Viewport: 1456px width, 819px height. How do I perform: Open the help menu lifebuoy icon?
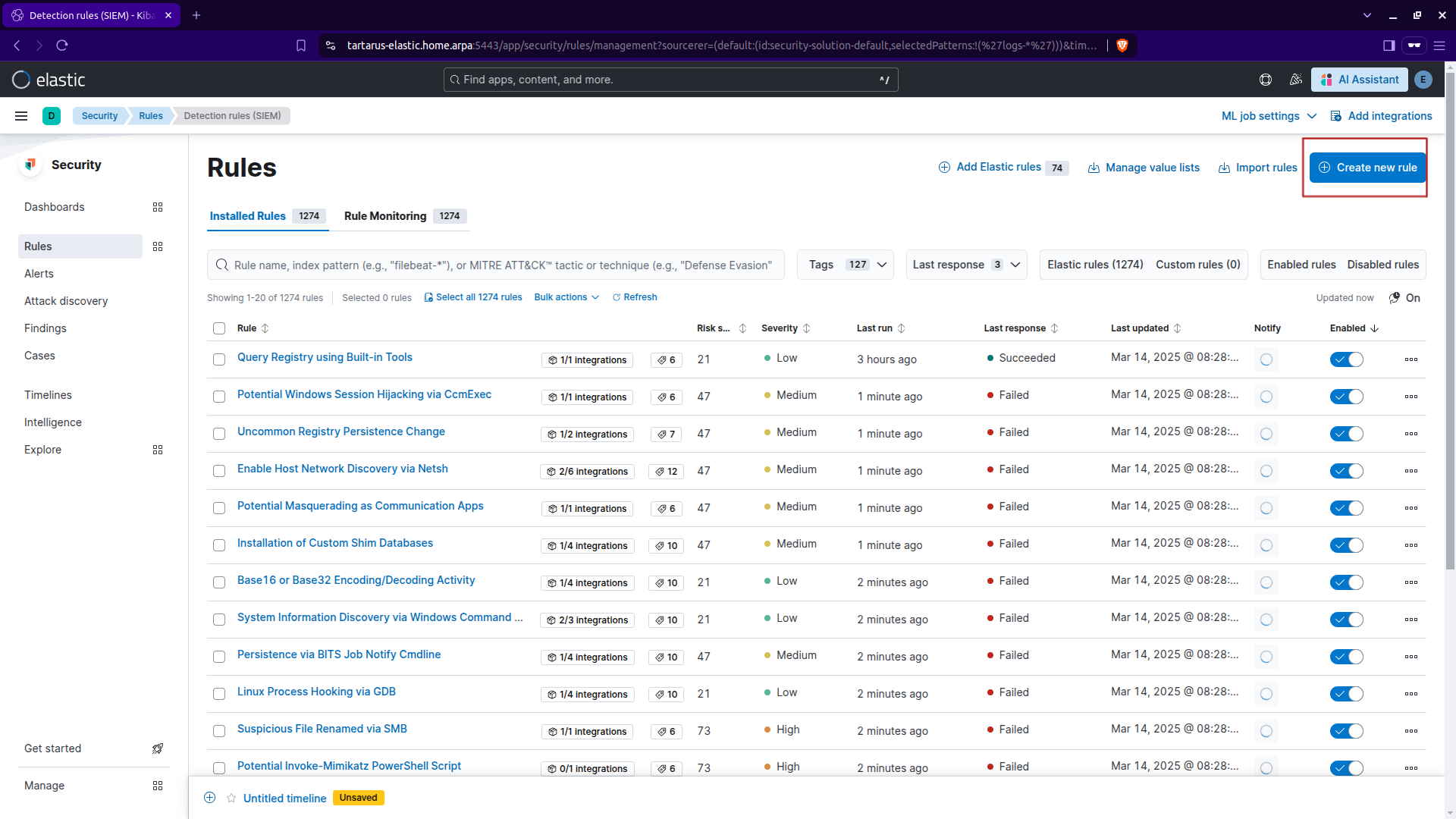(x=1266, y=80)
